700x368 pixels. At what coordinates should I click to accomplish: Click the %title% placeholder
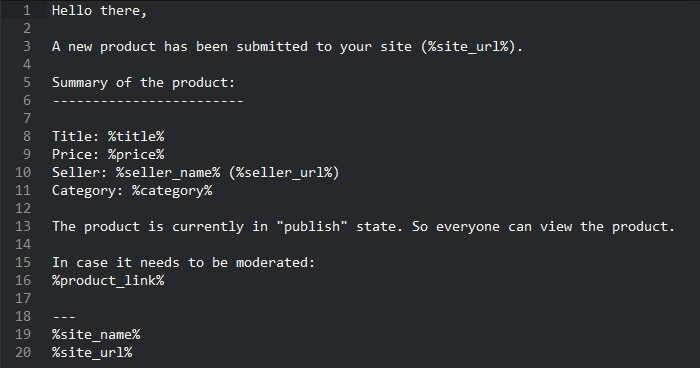tap(136, 136)
